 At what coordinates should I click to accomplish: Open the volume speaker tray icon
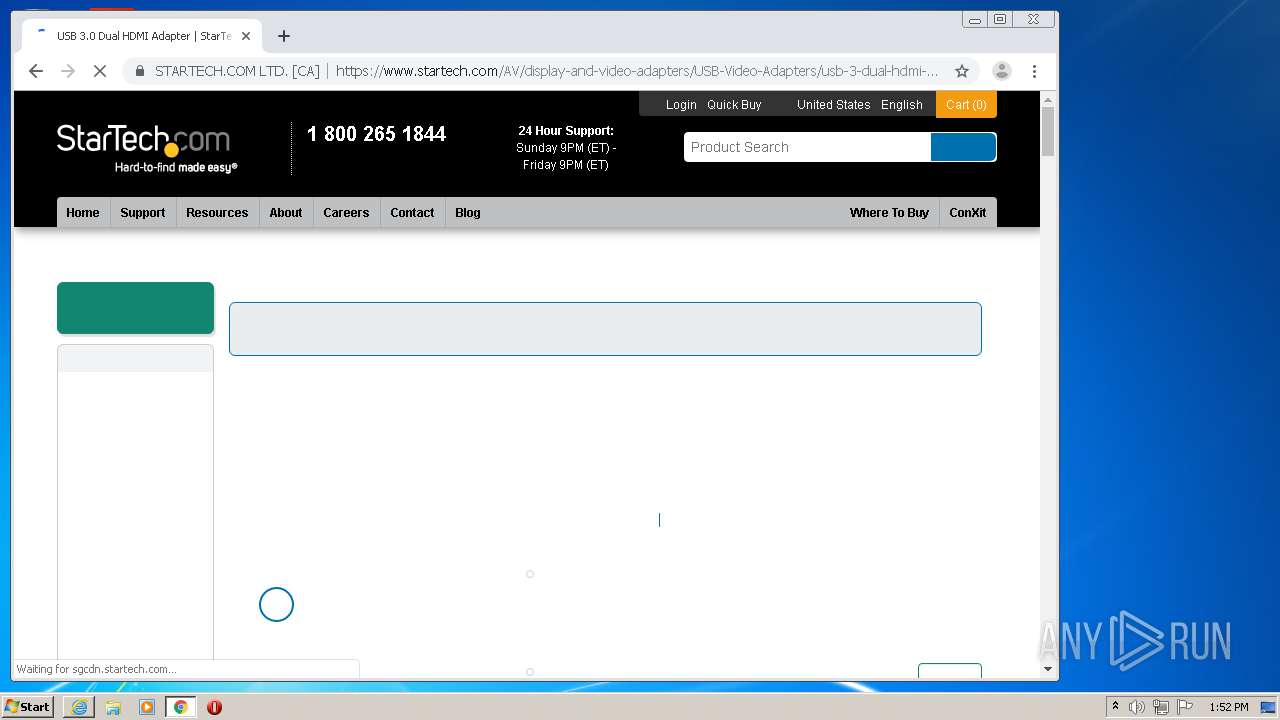[1137, 707]
